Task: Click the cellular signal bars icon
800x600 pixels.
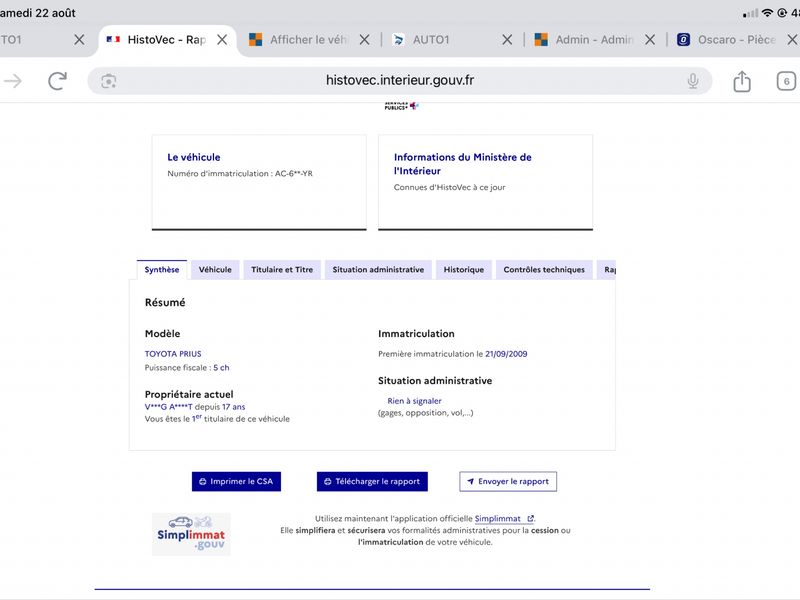Action: tap(751, 13)
